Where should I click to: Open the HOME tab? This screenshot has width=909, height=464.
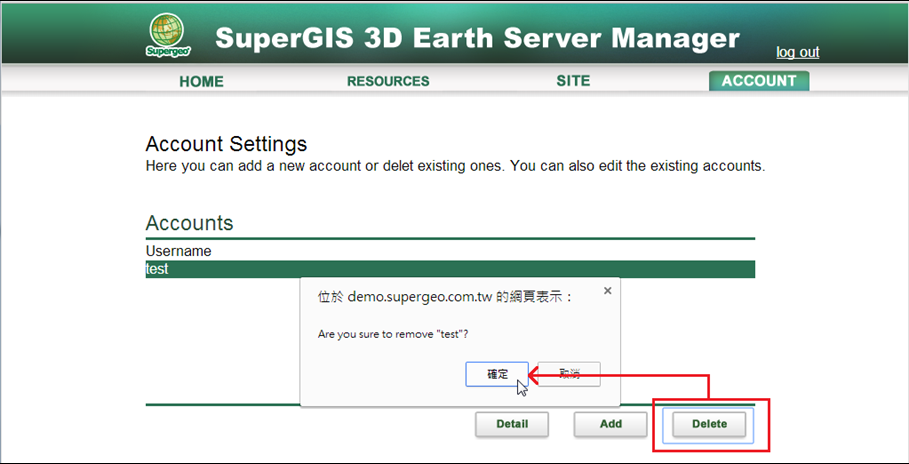click(201, 81)
